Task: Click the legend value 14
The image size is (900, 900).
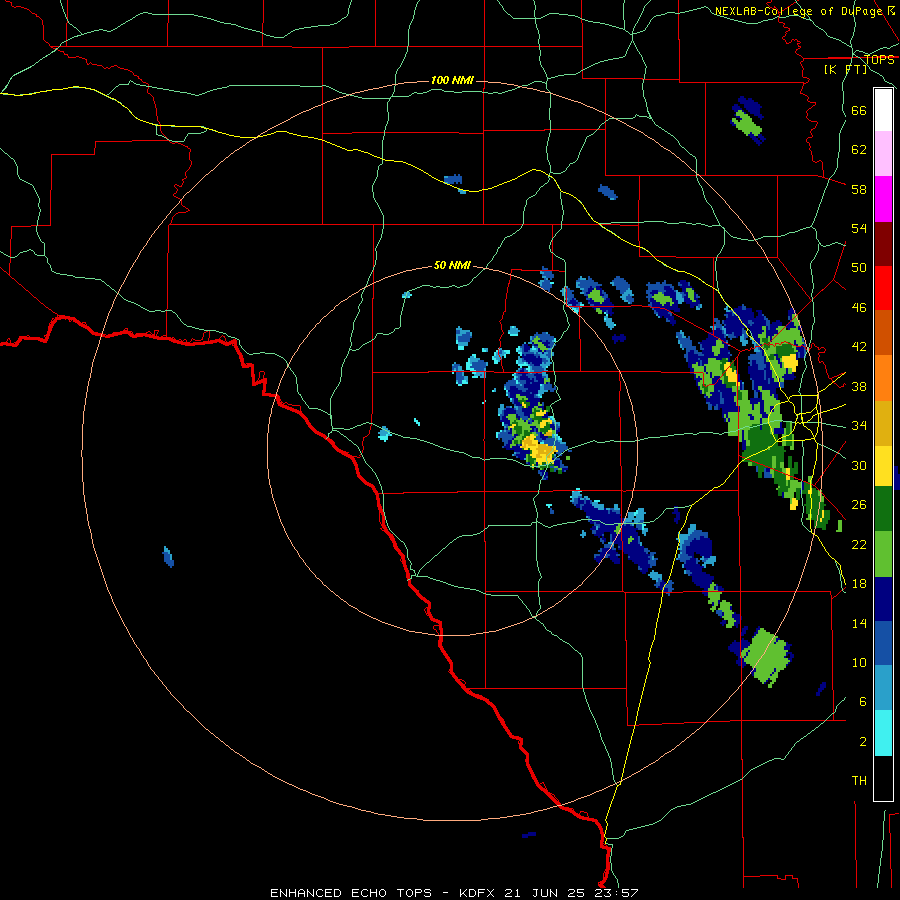Action: pyautogui.click(x=859, y=623)
